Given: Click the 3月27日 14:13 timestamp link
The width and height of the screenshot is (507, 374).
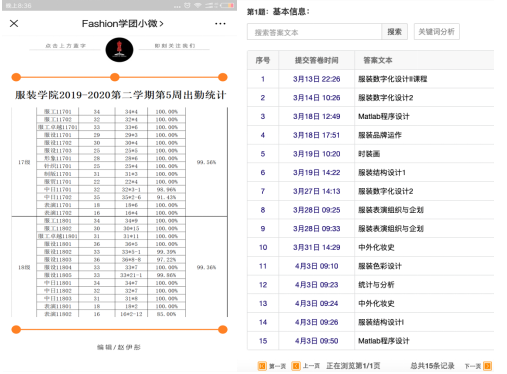Looking at the screenshot, I should point(316,191).
